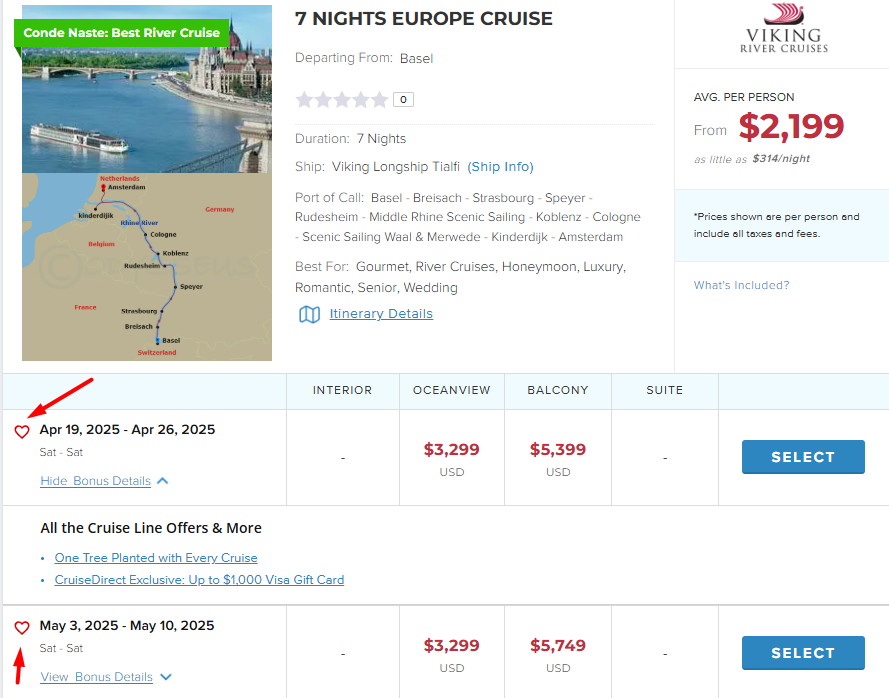
Task: Open CruiseDirect Exclusive Visa Gift Card offer
Action: click(199, 580)
